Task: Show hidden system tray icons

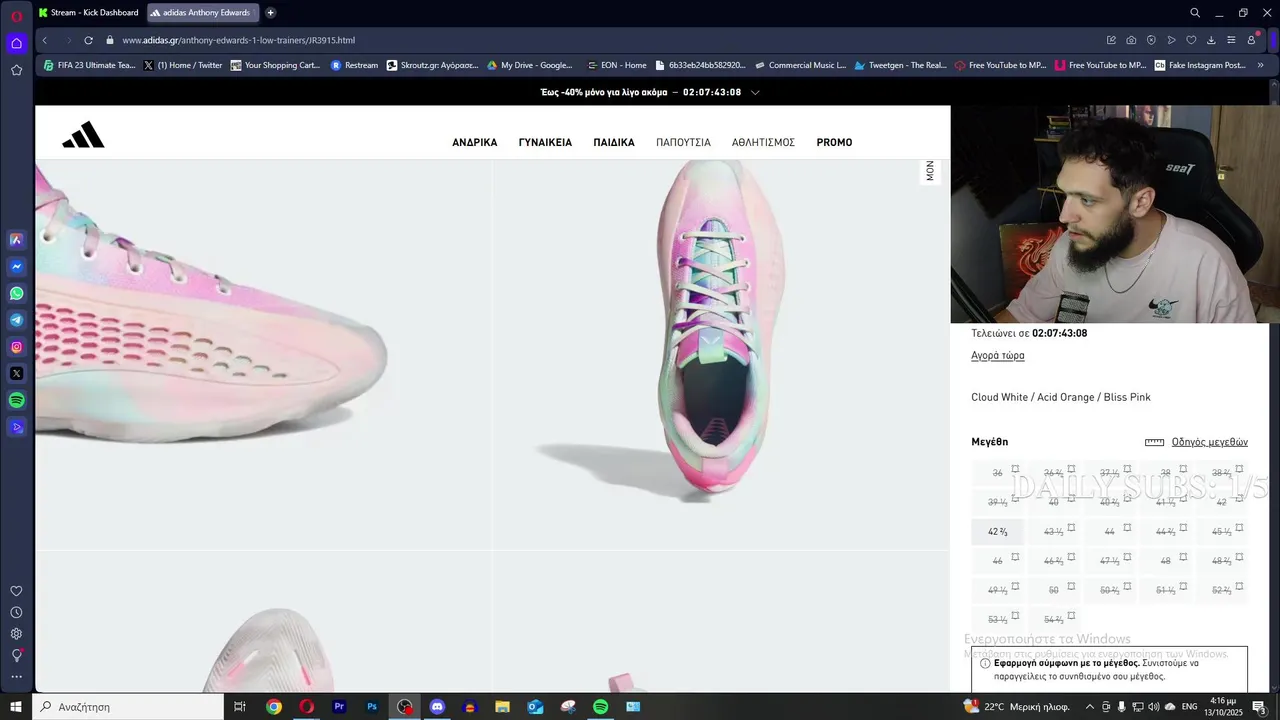Action: point(1090,707)
